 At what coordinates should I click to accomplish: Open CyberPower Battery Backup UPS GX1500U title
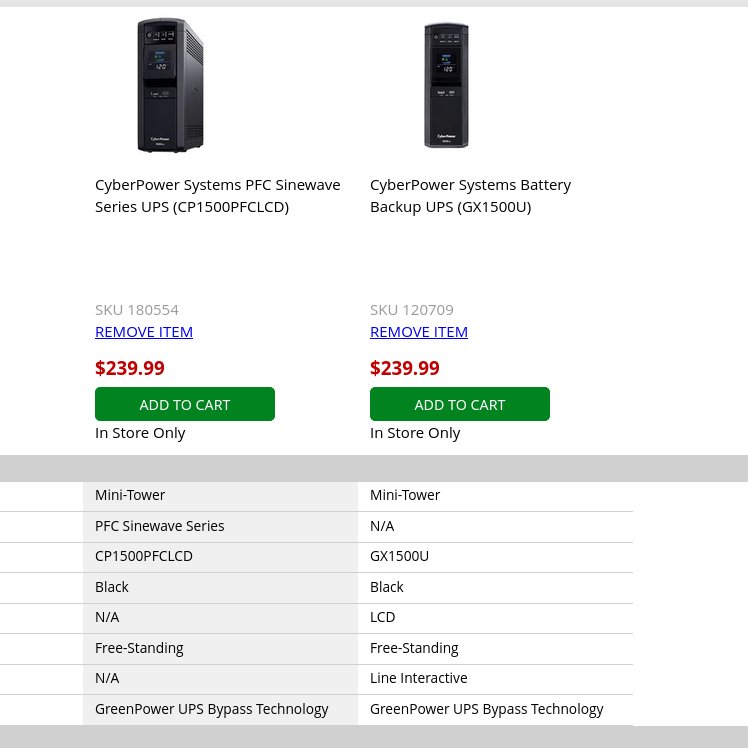click(x=470, y=196)
